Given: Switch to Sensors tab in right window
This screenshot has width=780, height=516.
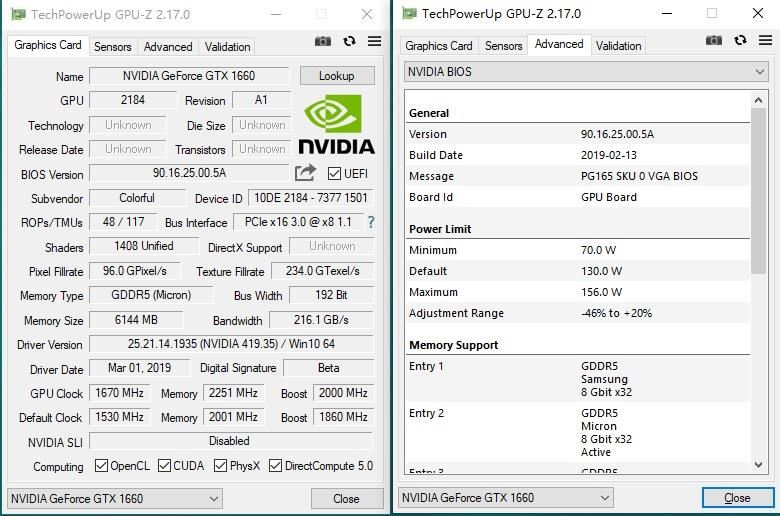Looking at the screenshot, I should coord(503,46).
